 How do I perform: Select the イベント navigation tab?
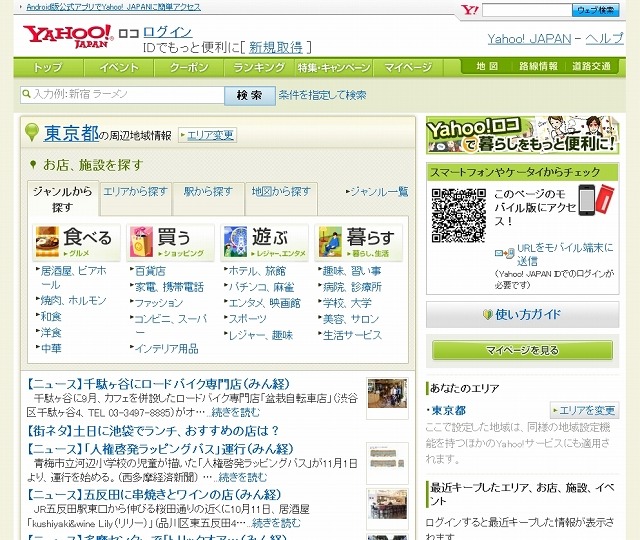tap(119, 67)
